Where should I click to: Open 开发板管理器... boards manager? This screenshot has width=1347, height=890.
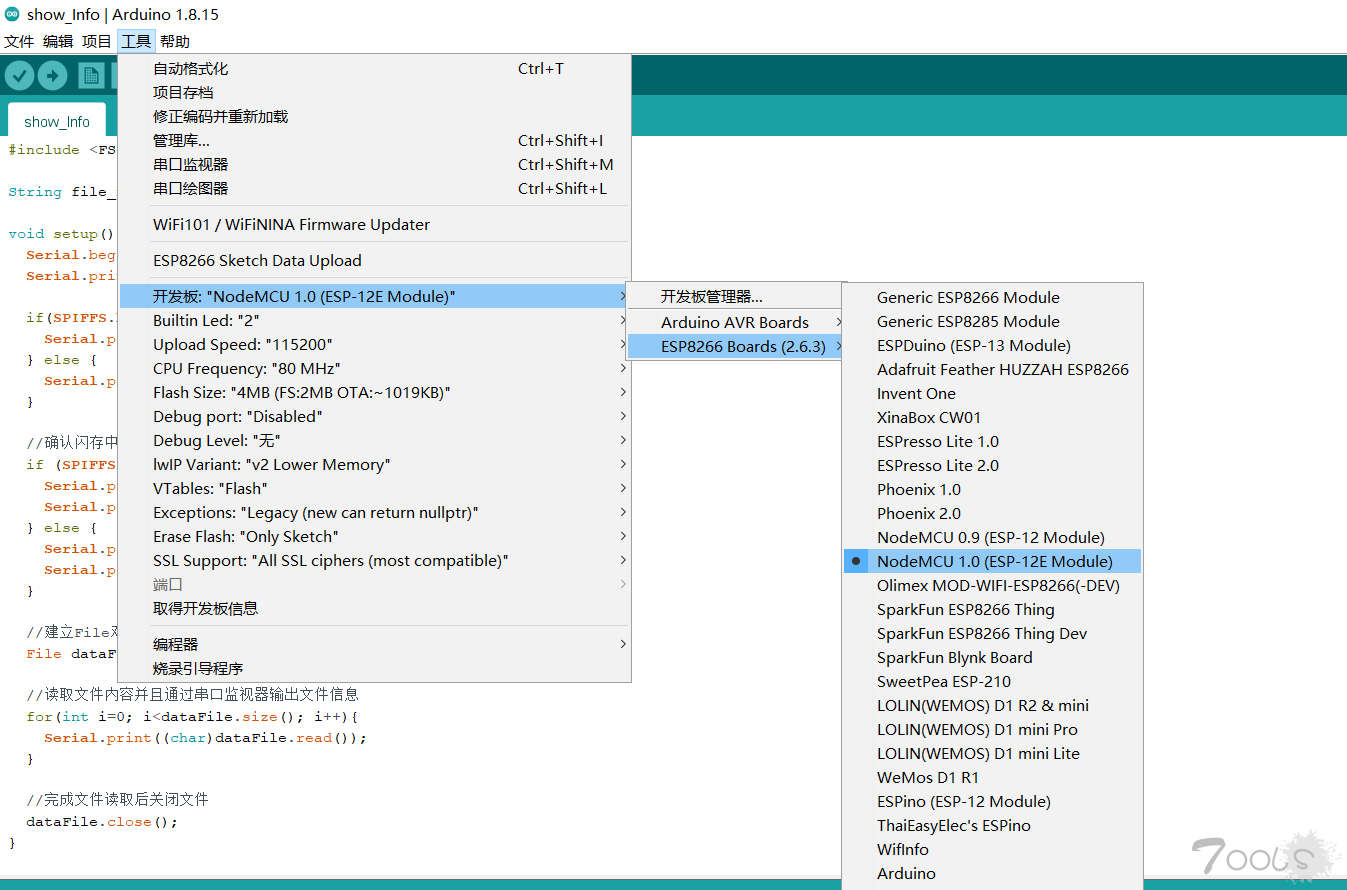click(x=736, y=297)
